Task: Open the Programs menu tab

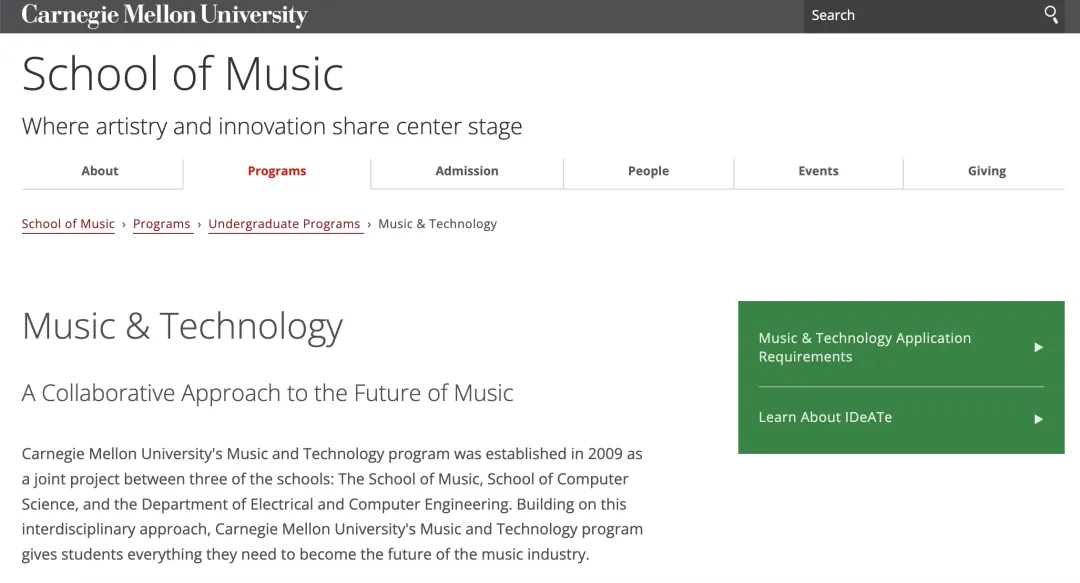Action: click(277, 171)
